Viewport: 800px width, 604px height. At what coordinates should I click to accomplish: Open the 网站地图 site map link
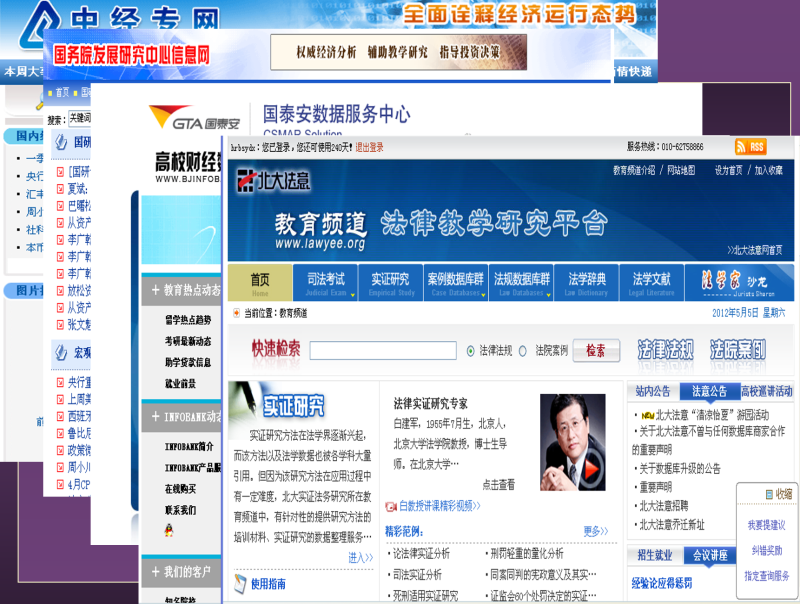coord(681,170)
